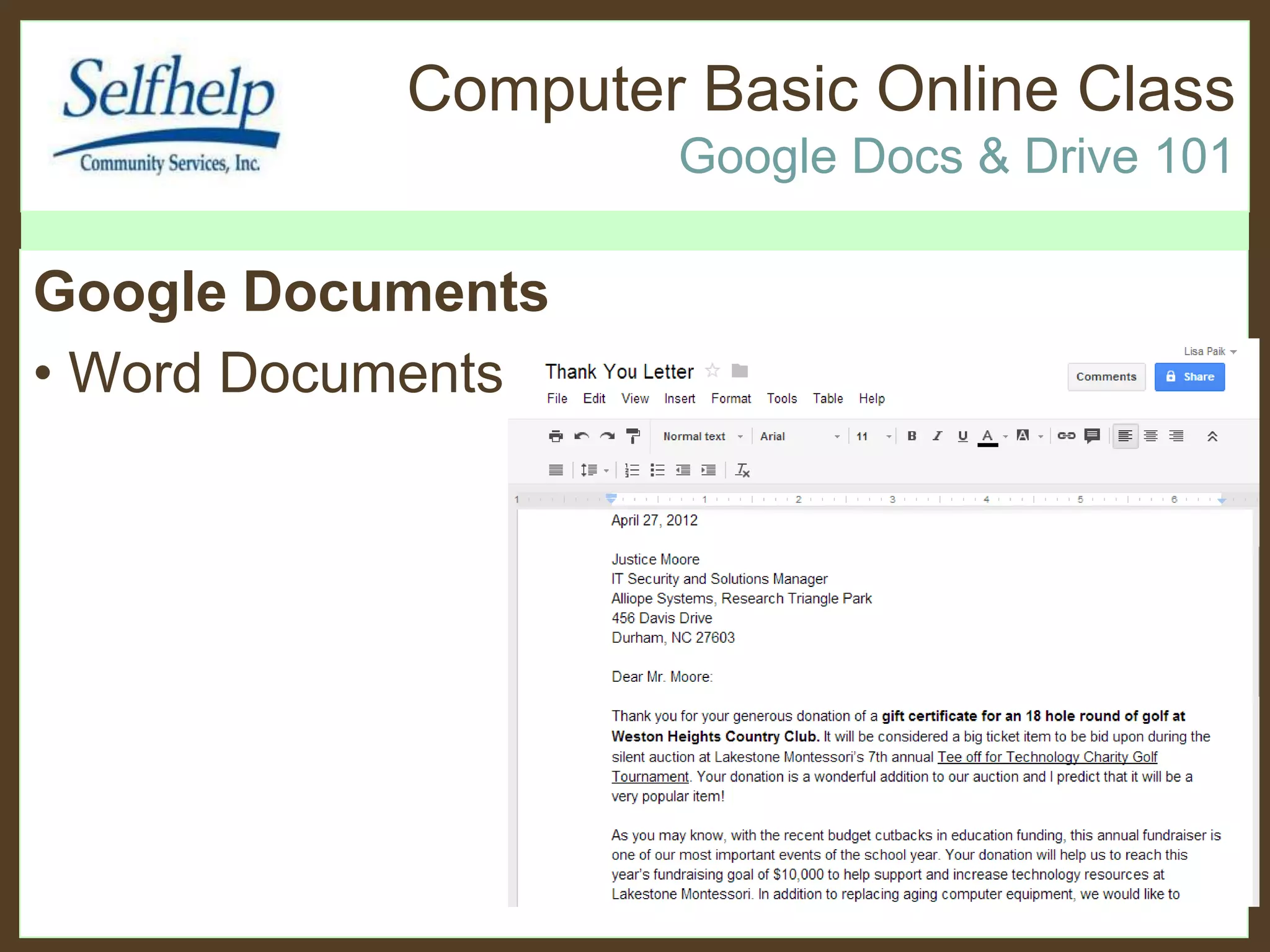
Task: Click the numbered list icon
Action: coord(632,470)
